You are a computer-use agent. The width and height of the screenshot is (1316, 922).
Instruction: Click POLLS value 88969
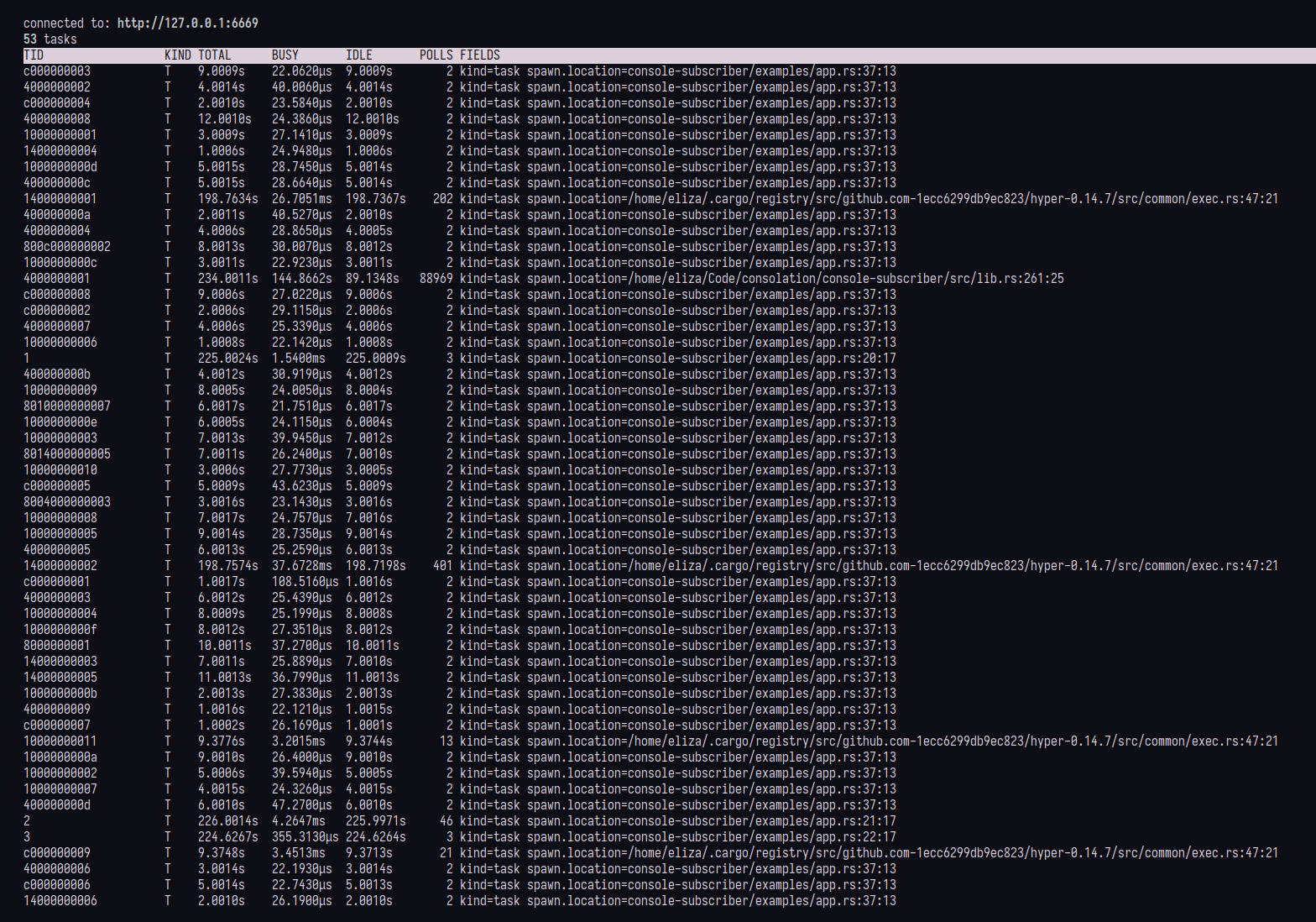(x=436, y=279)
